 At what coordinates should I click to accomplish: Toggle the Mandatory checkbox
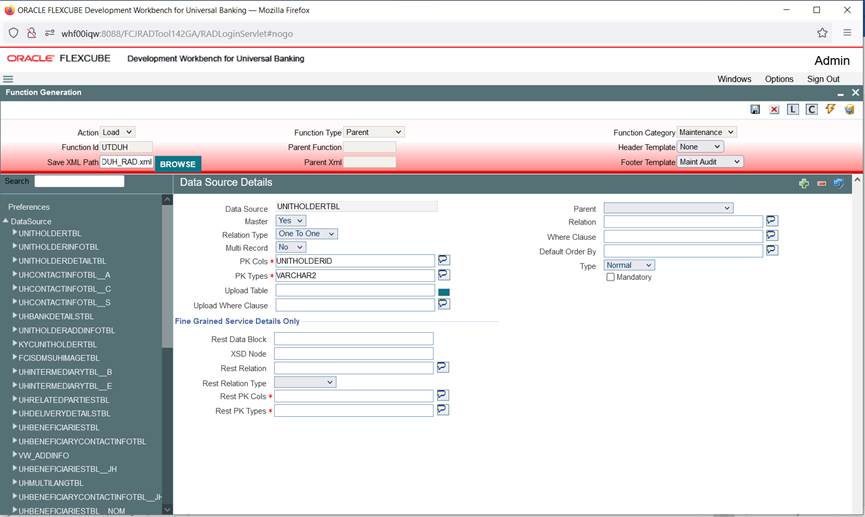(610, 277)
